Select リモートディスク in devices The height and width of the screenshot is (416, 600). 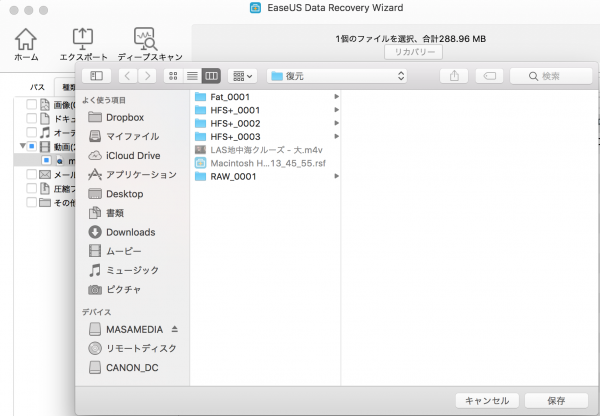[x=132, y=348]
